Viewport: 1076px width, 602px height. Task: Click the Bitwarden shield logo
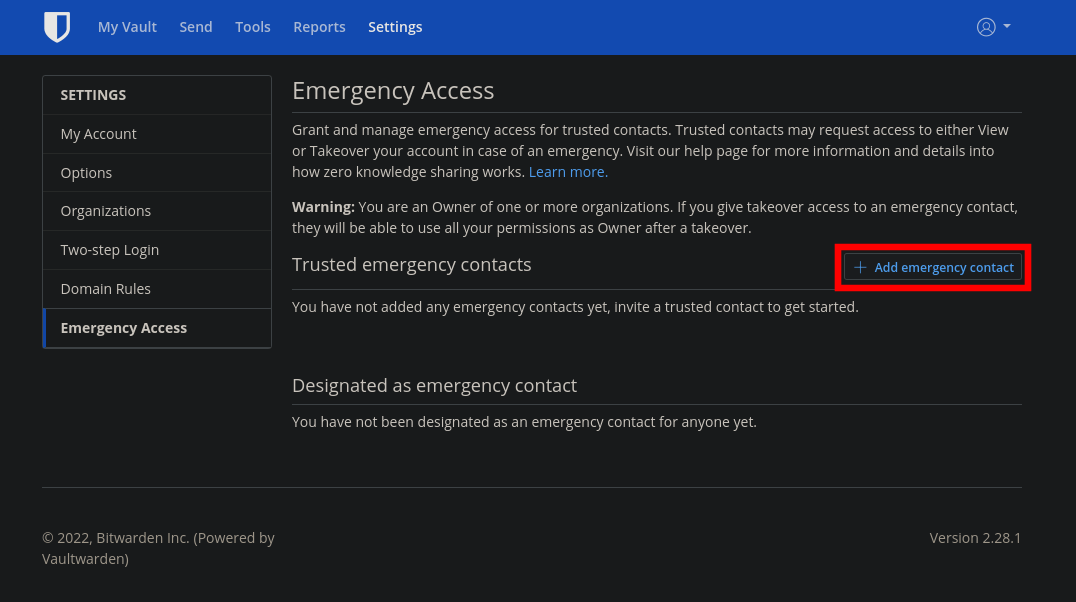57,27
